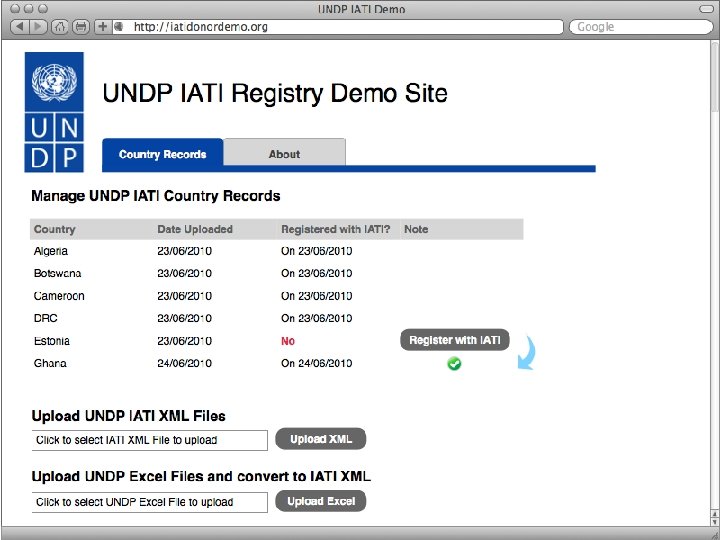This screenshot has height=540, width=720.
Task: Click the site favicon in the address bar
Action: coord(118,27)
